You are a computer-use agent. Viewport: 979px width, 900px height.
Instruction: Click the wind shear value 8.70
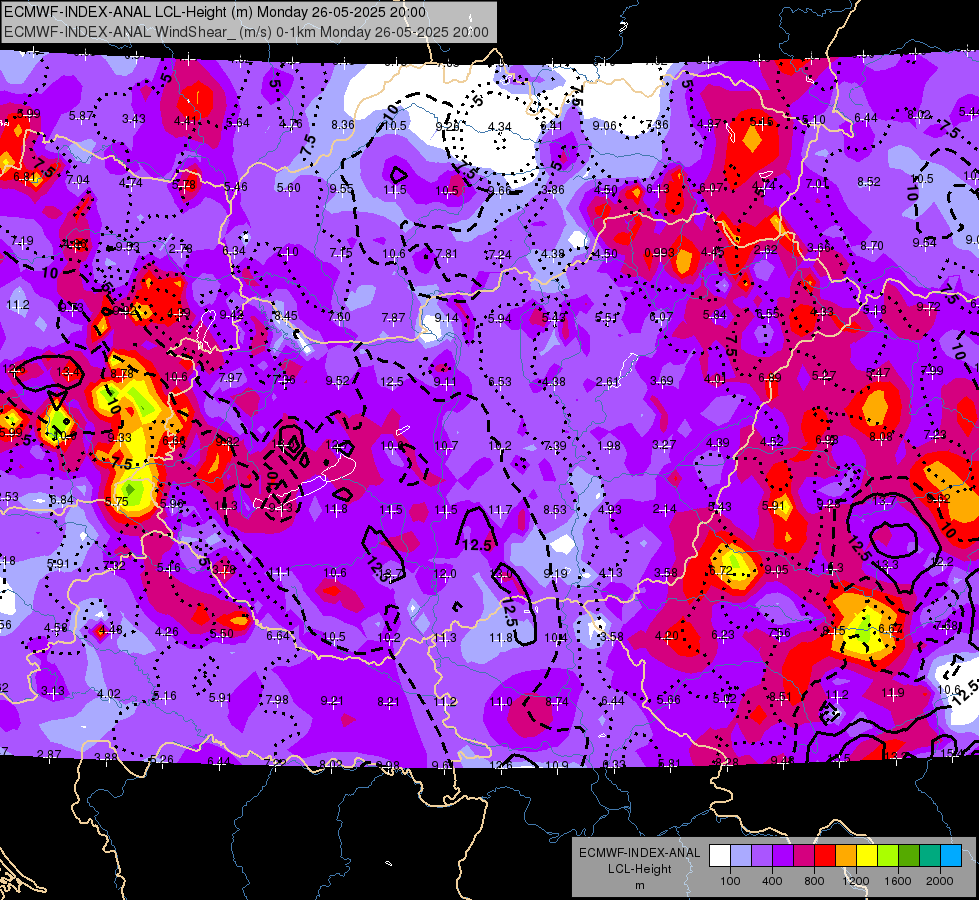click(872, 246)
